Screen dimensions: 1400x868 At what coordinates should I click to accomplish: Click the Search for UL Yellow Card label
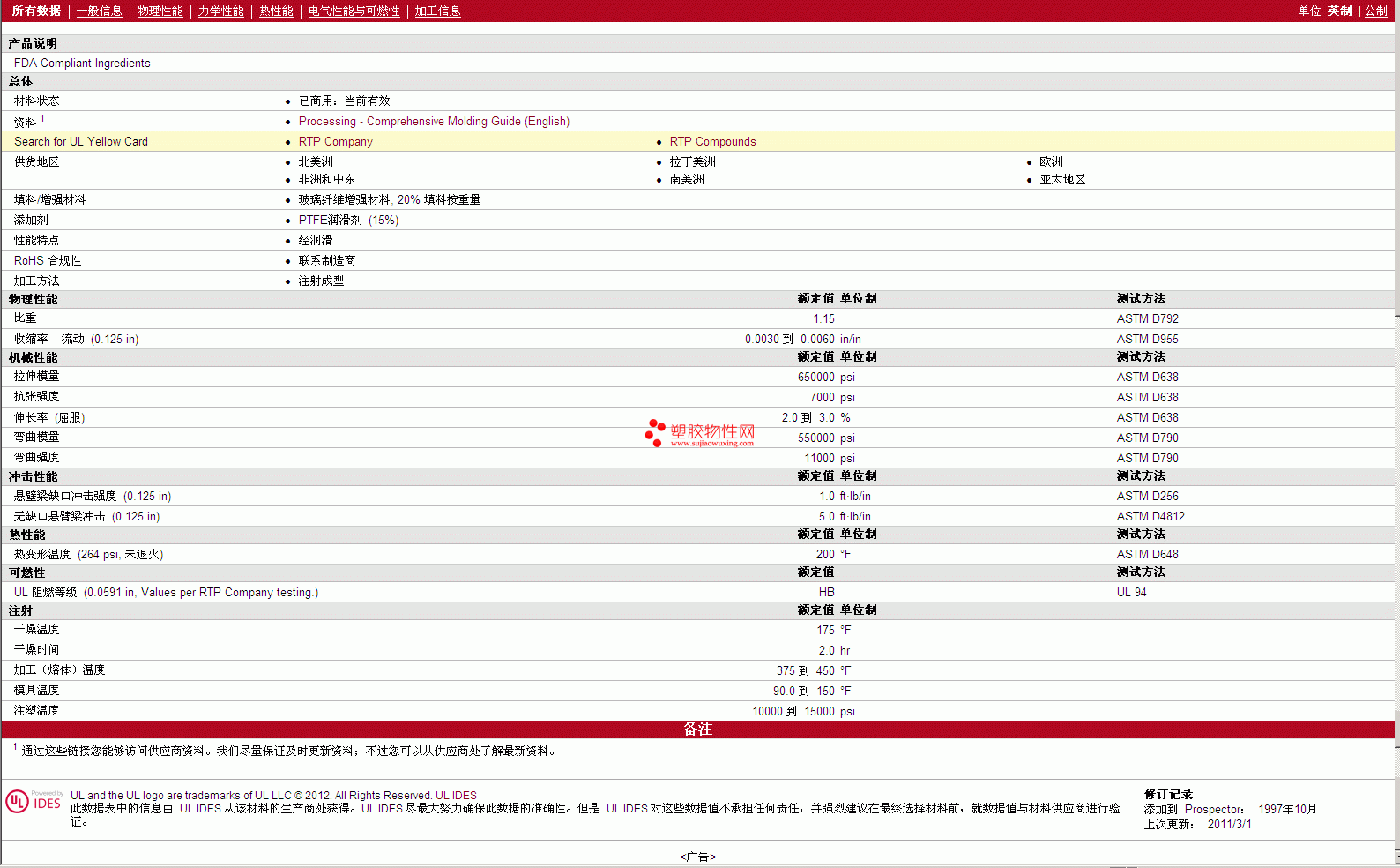[x=81, y=142]
